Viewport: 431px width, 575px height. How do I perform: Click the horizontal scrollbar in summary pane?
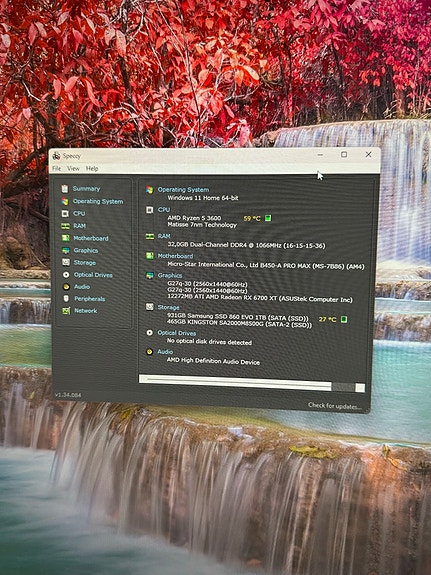(x=252, y=384)
